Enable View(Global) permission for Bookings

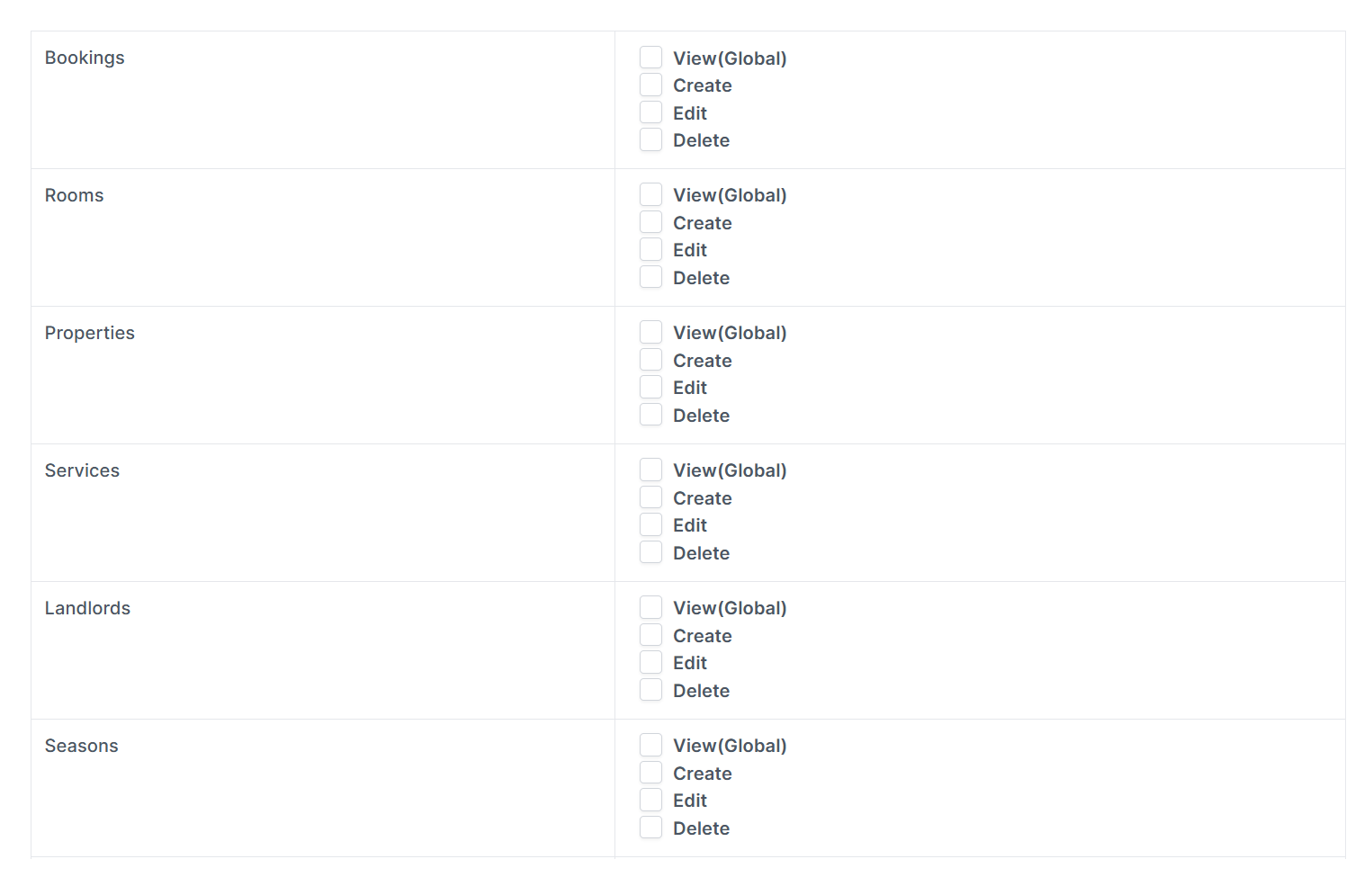pos(650,58)
